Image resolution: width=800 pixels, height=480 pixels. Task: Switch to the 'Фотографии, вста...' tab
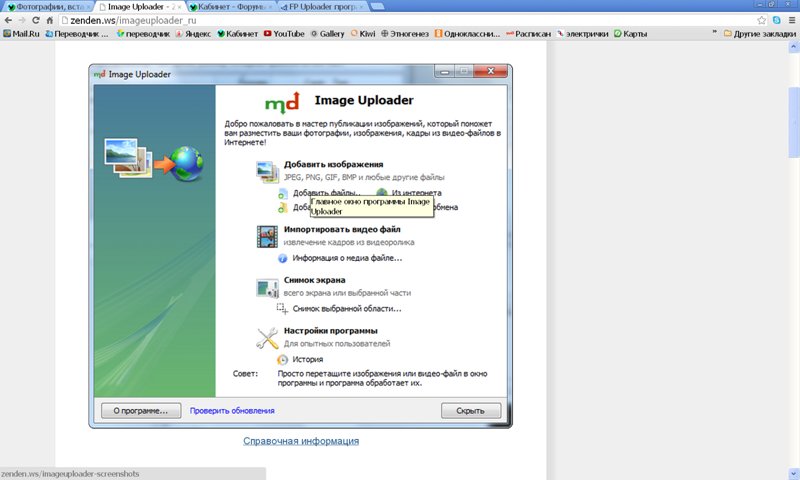point(46,7)
